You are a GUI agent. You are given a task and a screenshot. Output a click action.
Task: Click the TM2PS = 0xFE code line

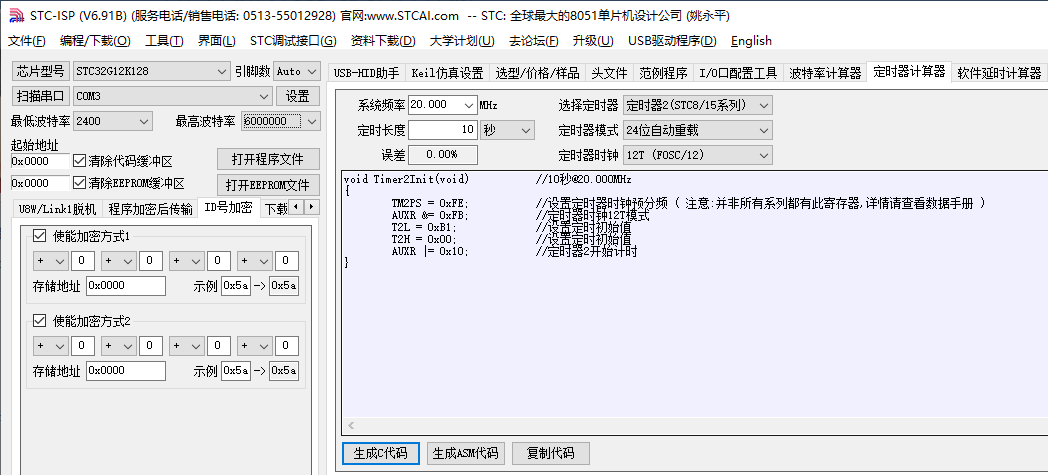[x=430, y=203]
